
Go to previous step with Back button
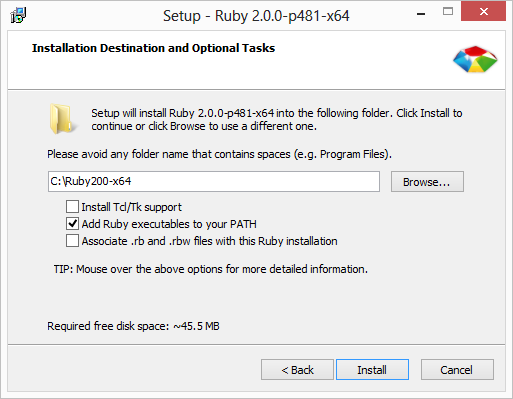click(297, 370)
